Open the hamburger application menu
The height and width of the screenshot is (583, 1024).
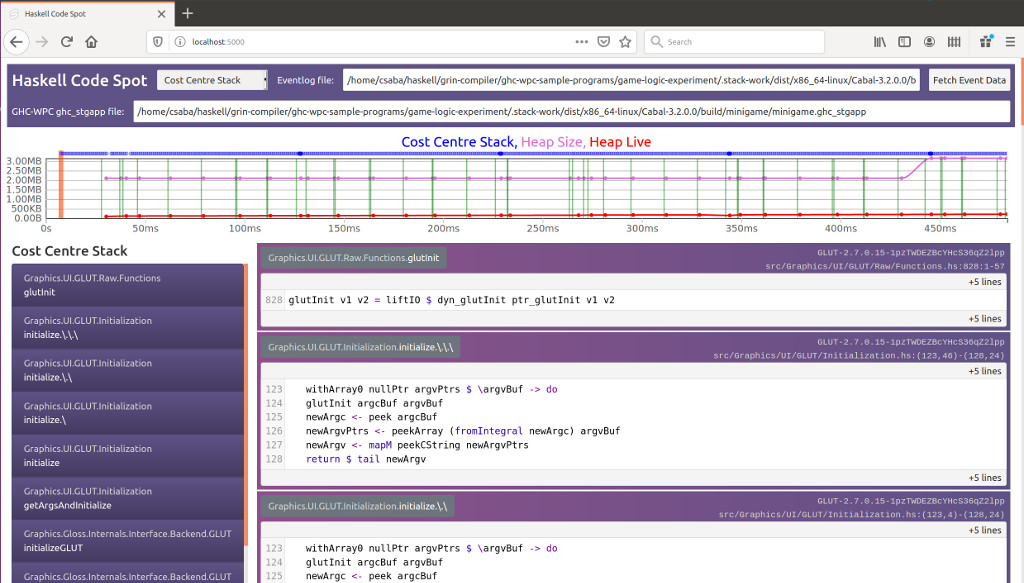tap(1008, 42)
